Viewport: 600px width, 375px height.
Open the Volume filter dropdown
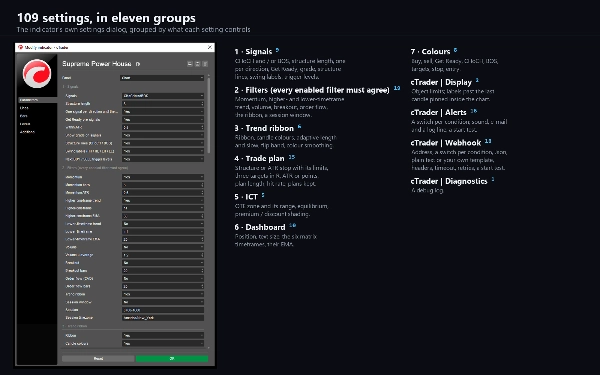pos(163,247)
